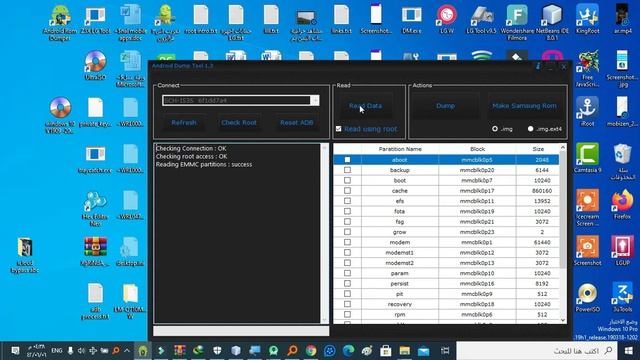Open the Firefox desktop icon

(x=622, y=204)
